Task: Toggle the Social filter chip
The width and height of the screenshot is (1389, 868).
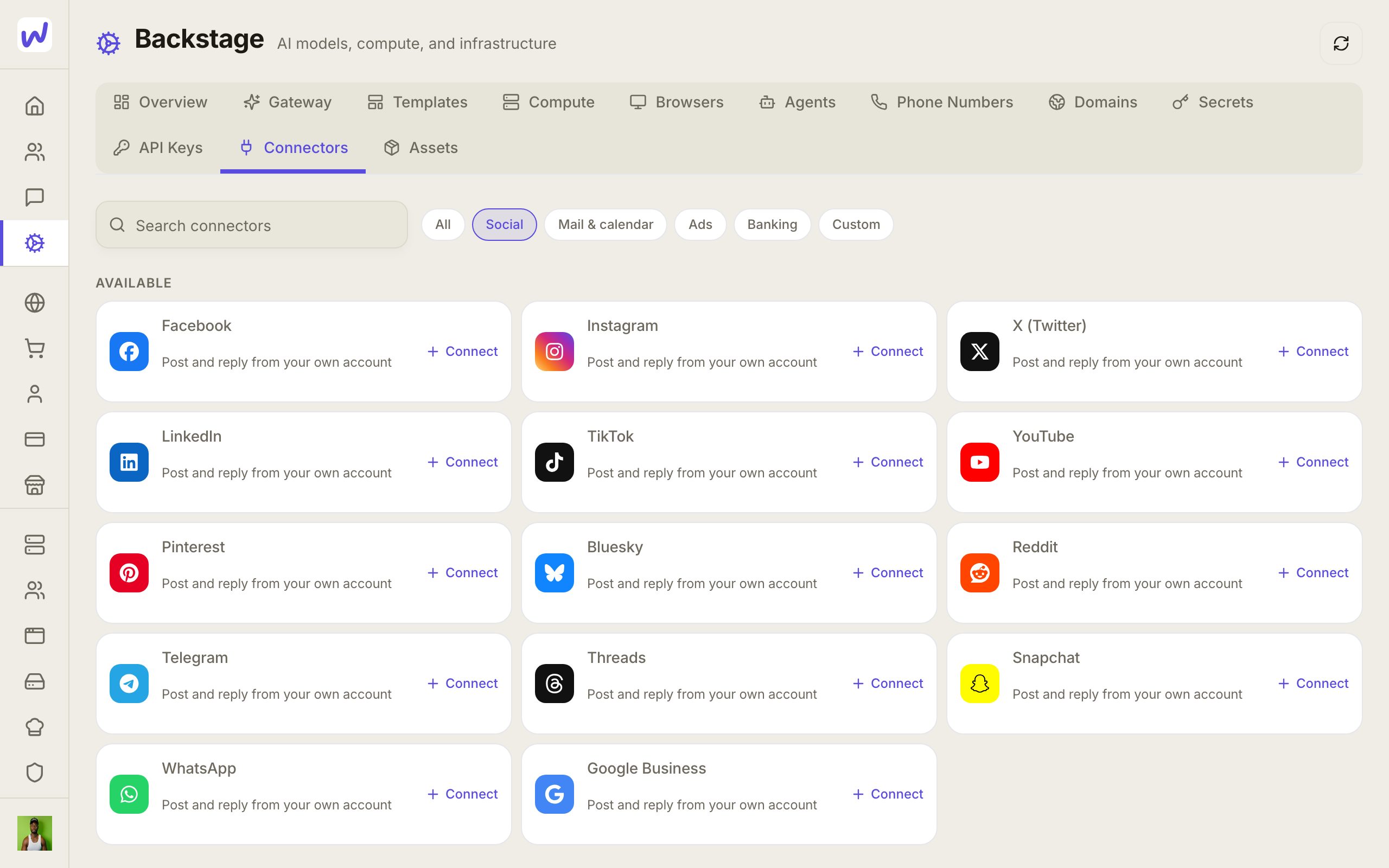Action: point(505,225)
